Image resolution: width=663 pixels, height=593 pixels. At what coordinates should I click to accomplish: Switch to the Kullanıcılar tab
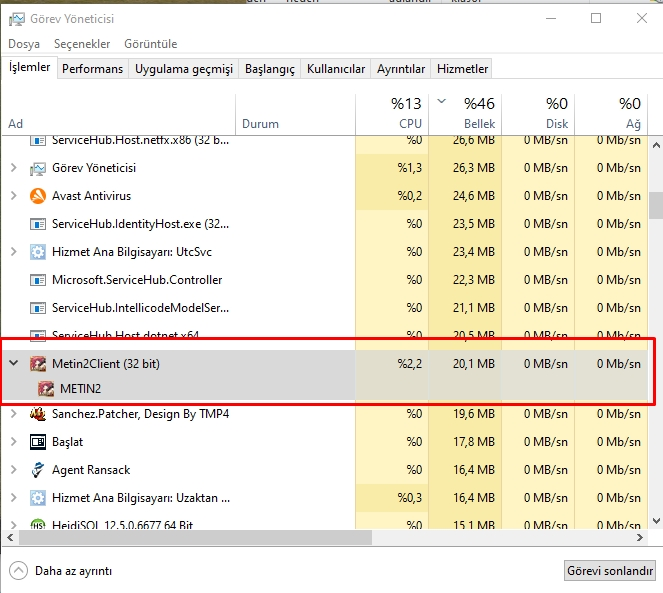click(336, 69)
